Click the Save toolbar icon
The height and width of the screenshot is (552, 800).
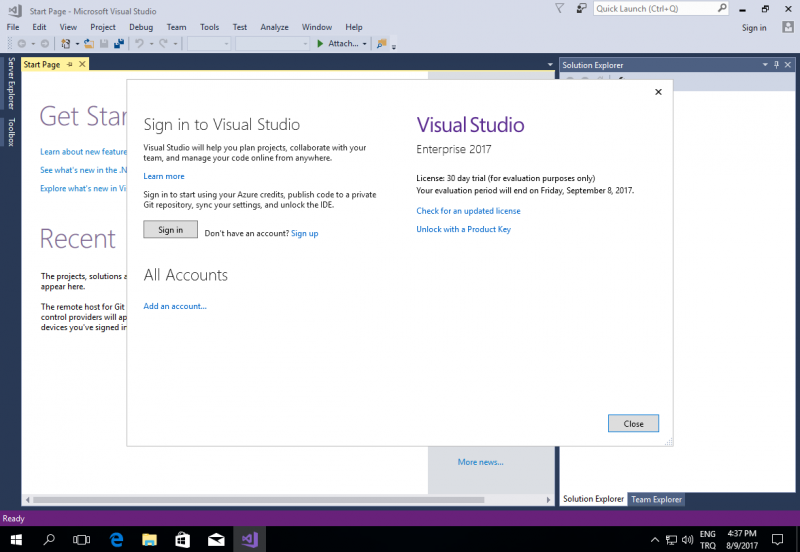[104, 44]
